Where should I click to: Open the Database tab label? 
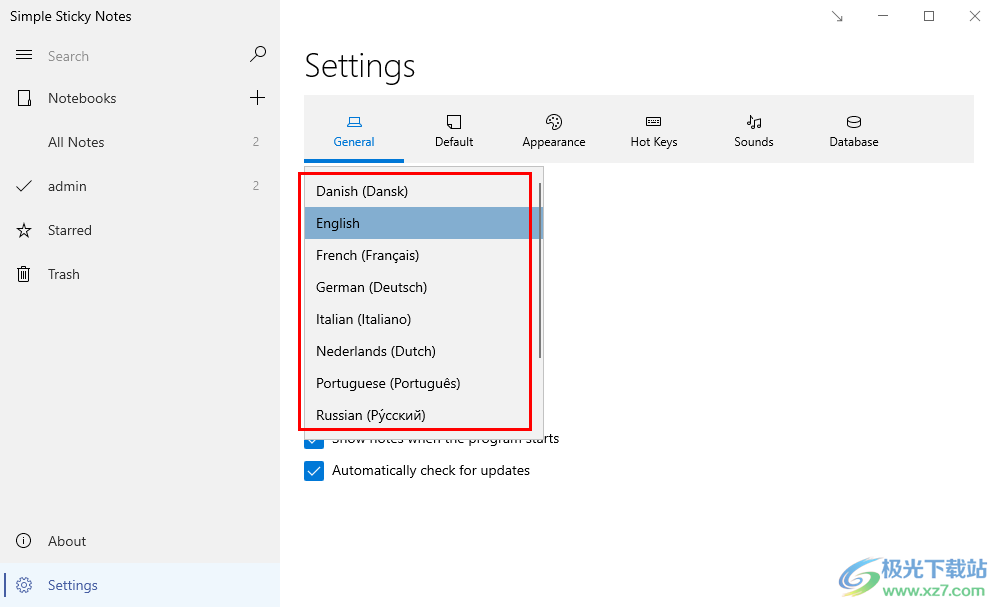(x=854, y=142)
